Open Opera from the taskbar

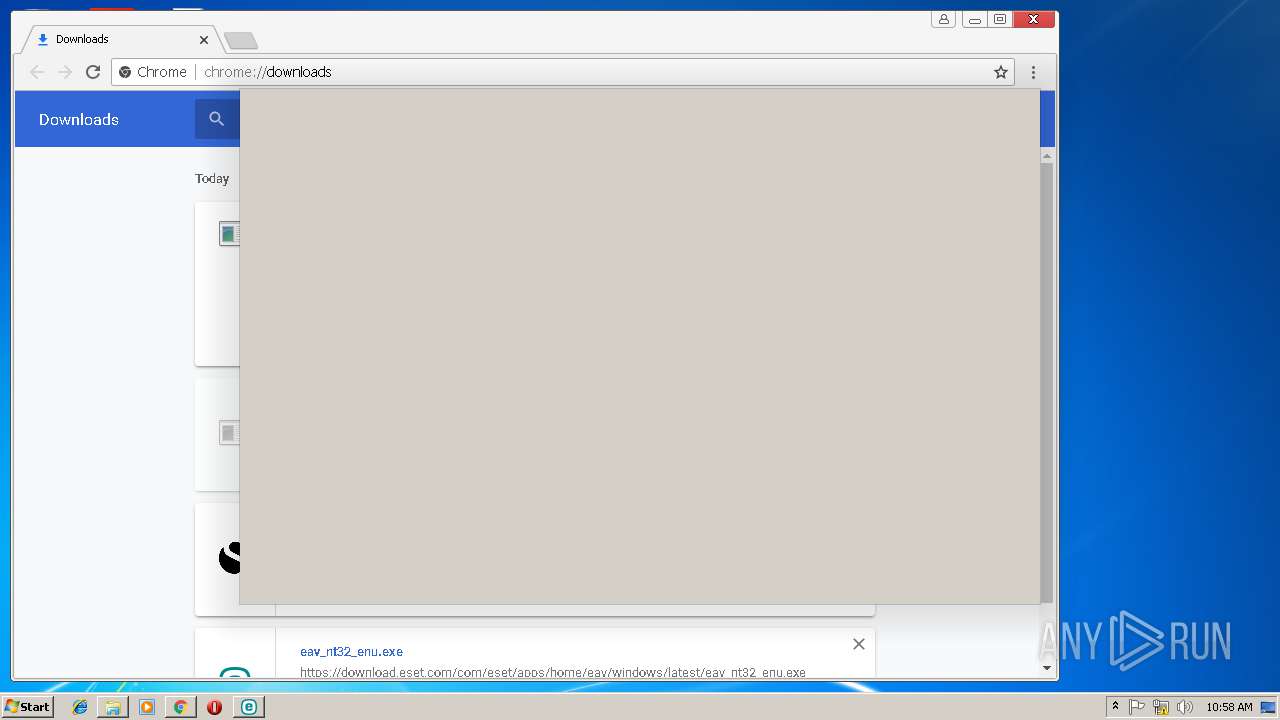point(214,707)
